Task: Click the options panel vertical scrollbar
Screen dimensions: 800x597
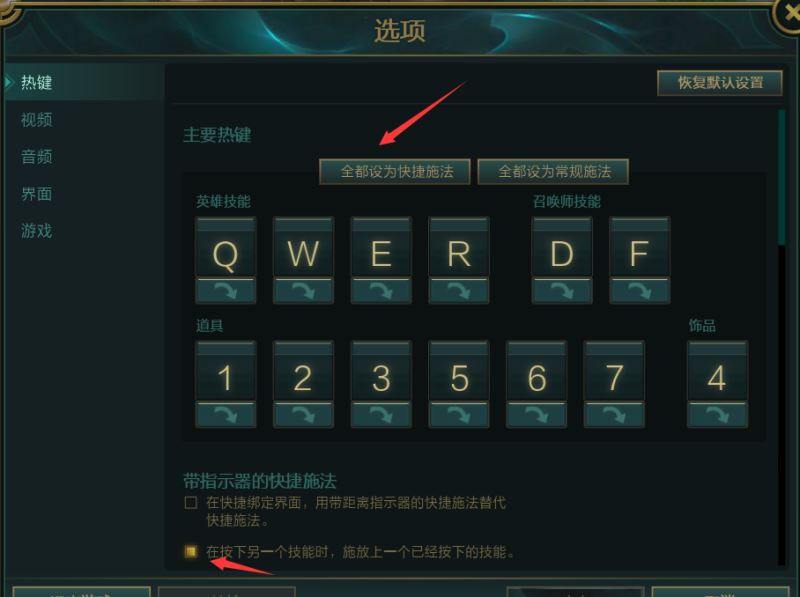Action: click(x=781, y=337)
